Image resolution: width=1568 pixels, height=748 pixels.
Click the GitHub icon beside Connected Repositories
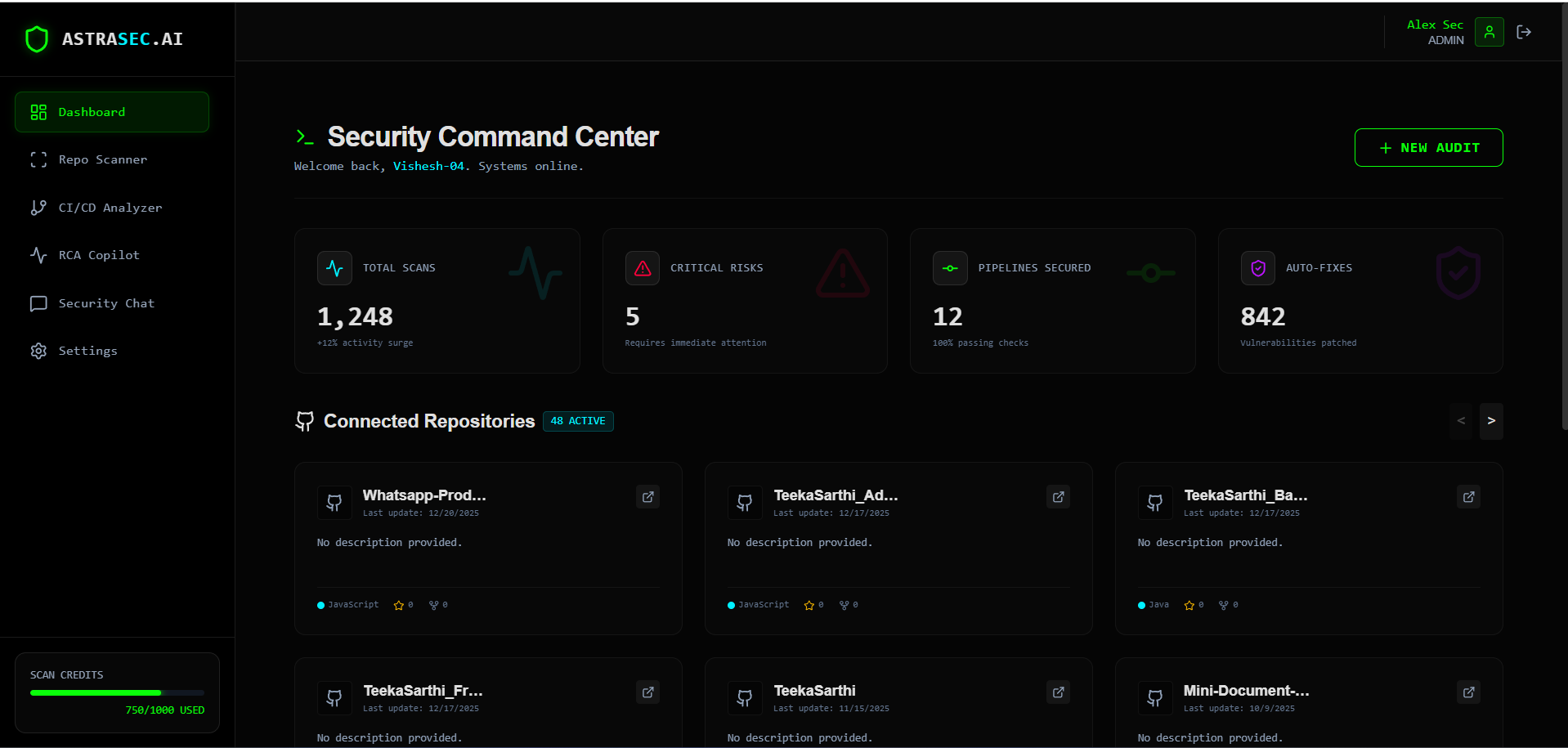point(305,421)
